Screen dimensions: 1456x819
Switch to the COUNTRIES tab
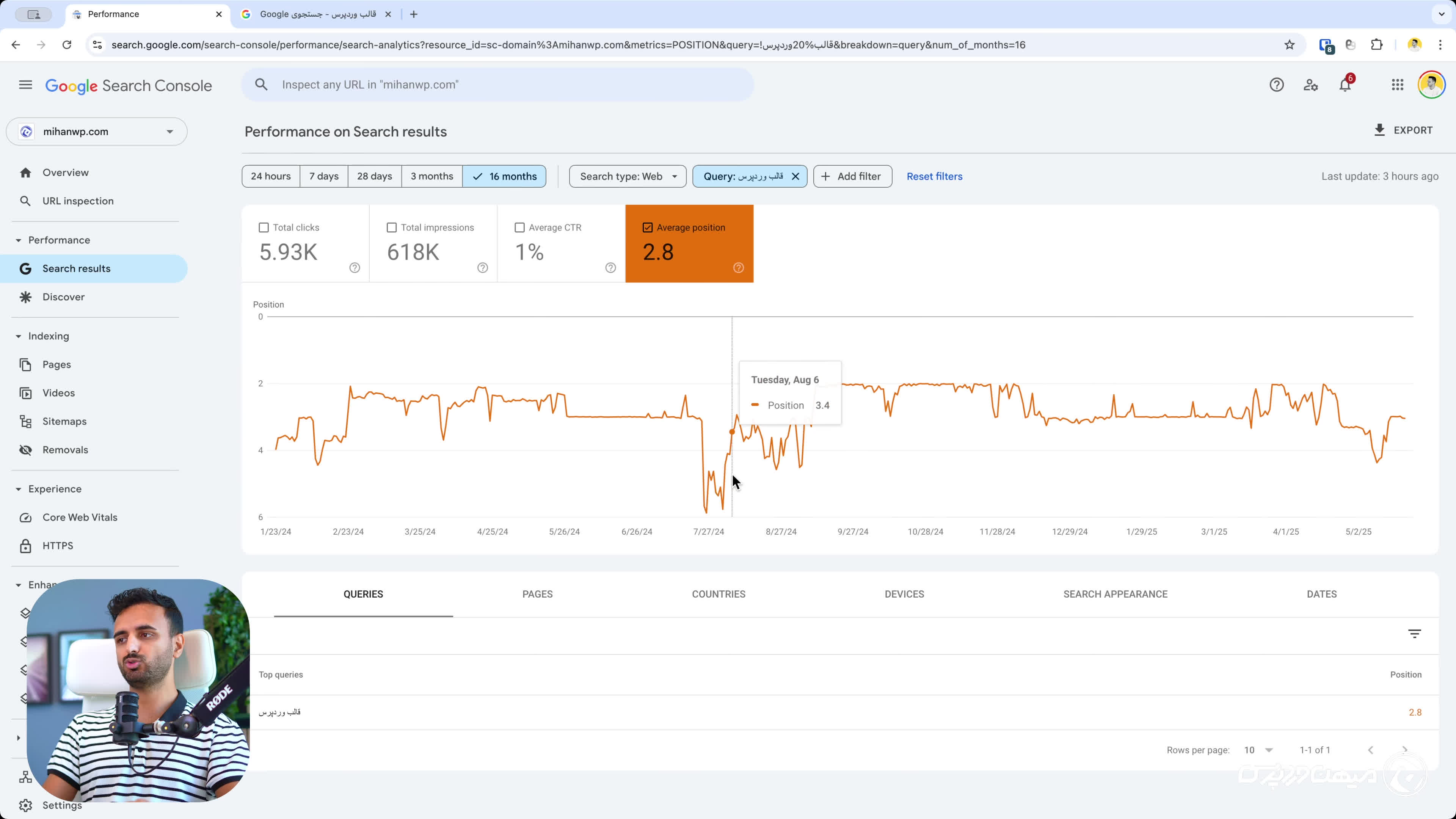(x=719, y=594)
